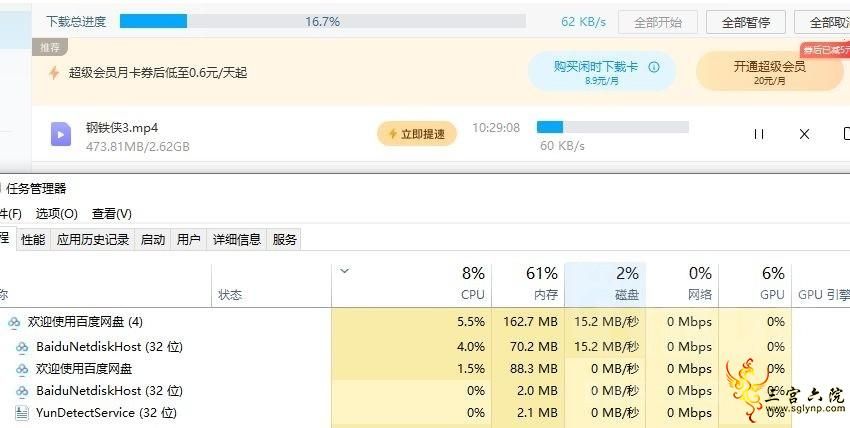Click the lightning icon by 超级会员月卡券
Viewport: 850px width, 428px height.
[x=54, y=73]
